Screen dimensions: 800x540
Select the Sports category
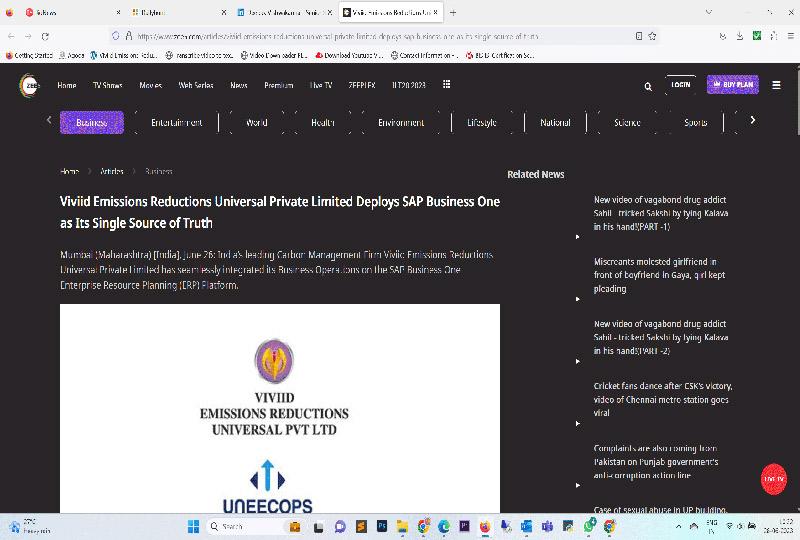coord(695,122)
